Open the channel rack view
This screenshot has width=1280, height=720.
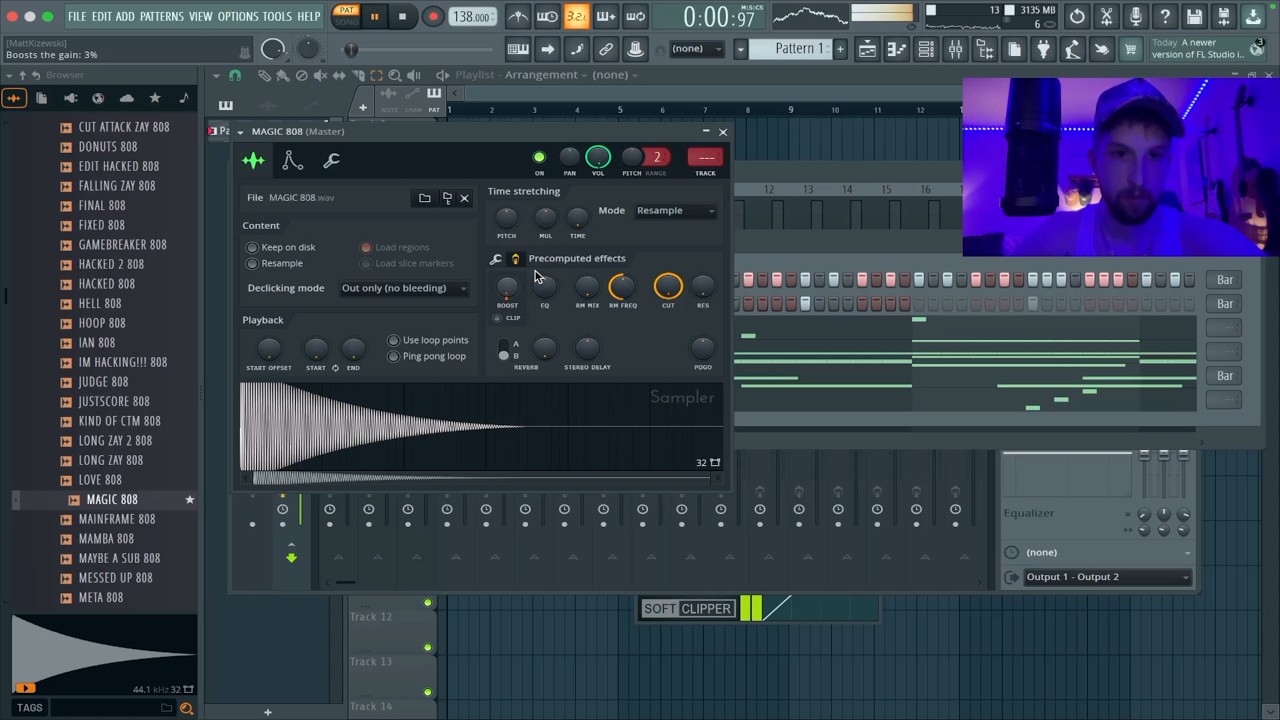click(926, 49)
